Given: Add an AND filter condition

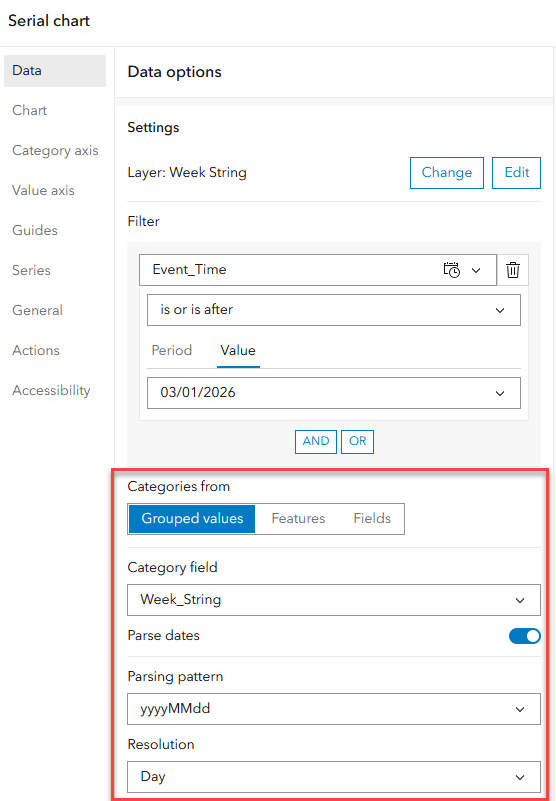Looking at the screenshot, I should [x=316, y=441].
